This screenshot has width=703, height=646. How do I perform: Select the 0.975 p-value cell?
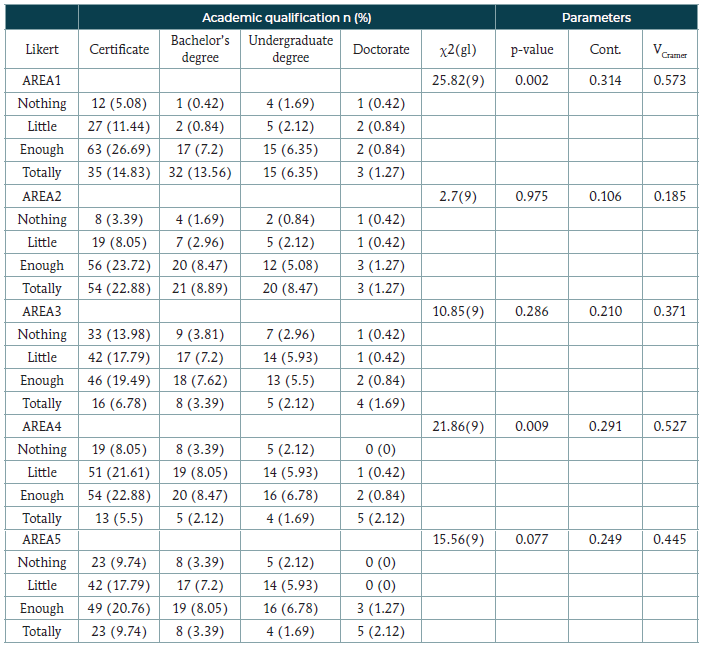[532, 196]
